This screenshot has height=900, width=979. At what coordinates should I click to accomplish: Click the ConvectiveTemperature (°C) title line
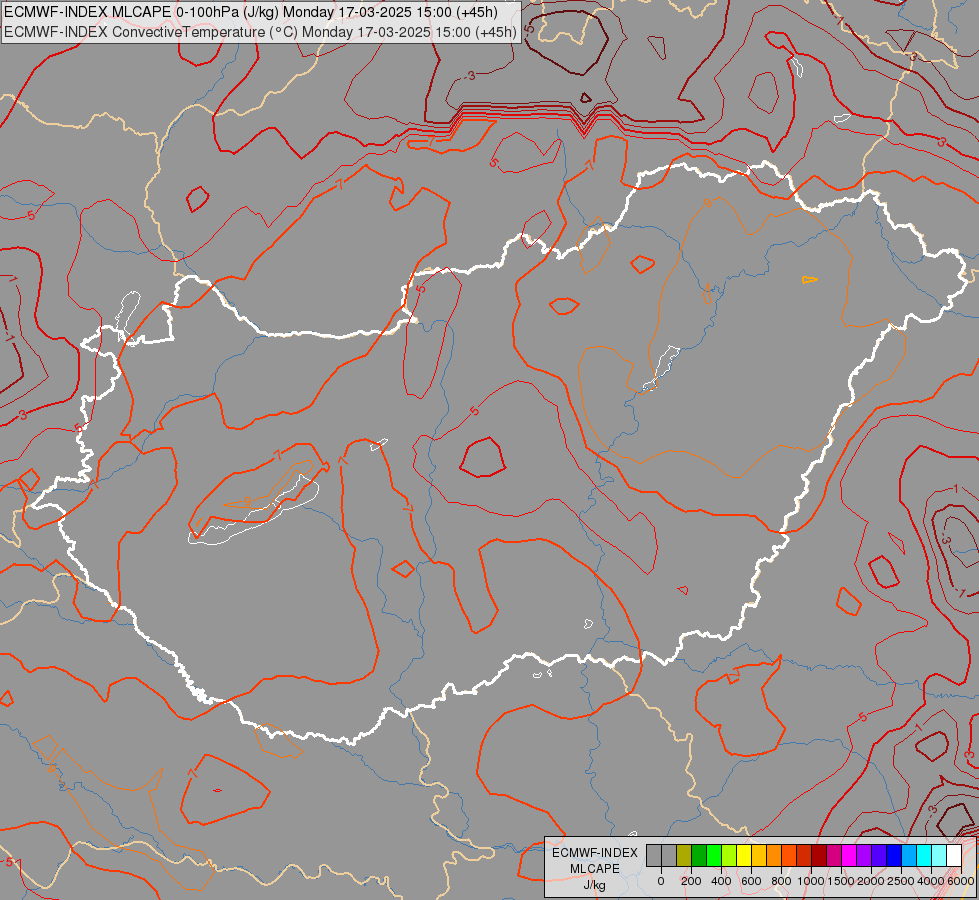point(260,32)
